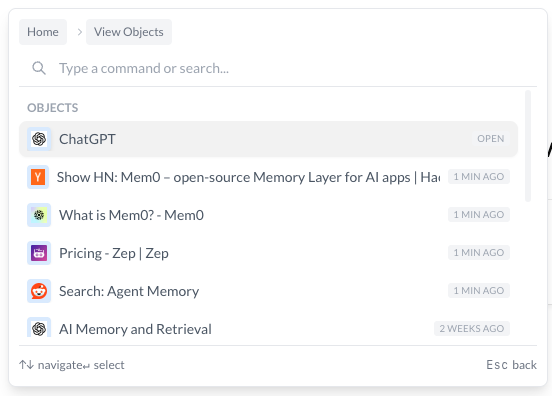Click the Hacker News Y icon

pos(38,177)
